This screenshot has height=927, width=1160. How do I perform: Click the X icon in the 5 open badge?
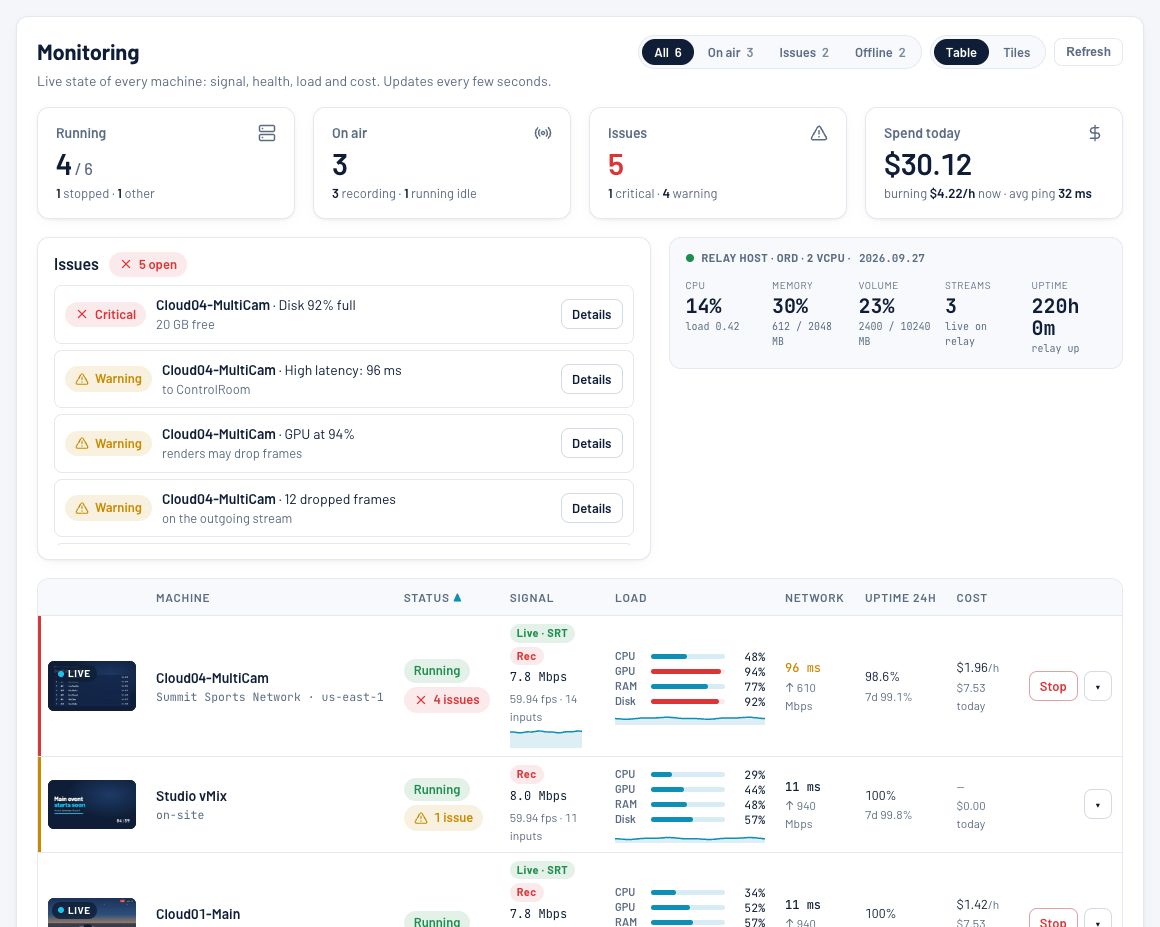[126, 264]
